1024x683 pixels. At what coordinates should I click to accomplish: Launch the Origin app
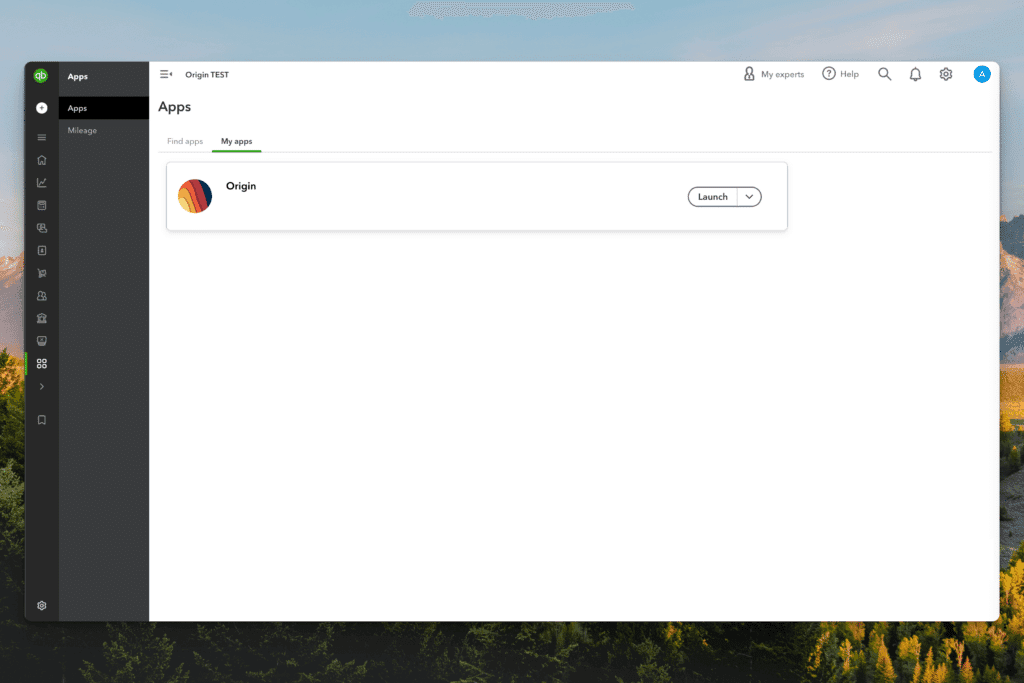[x=712, y=197]
